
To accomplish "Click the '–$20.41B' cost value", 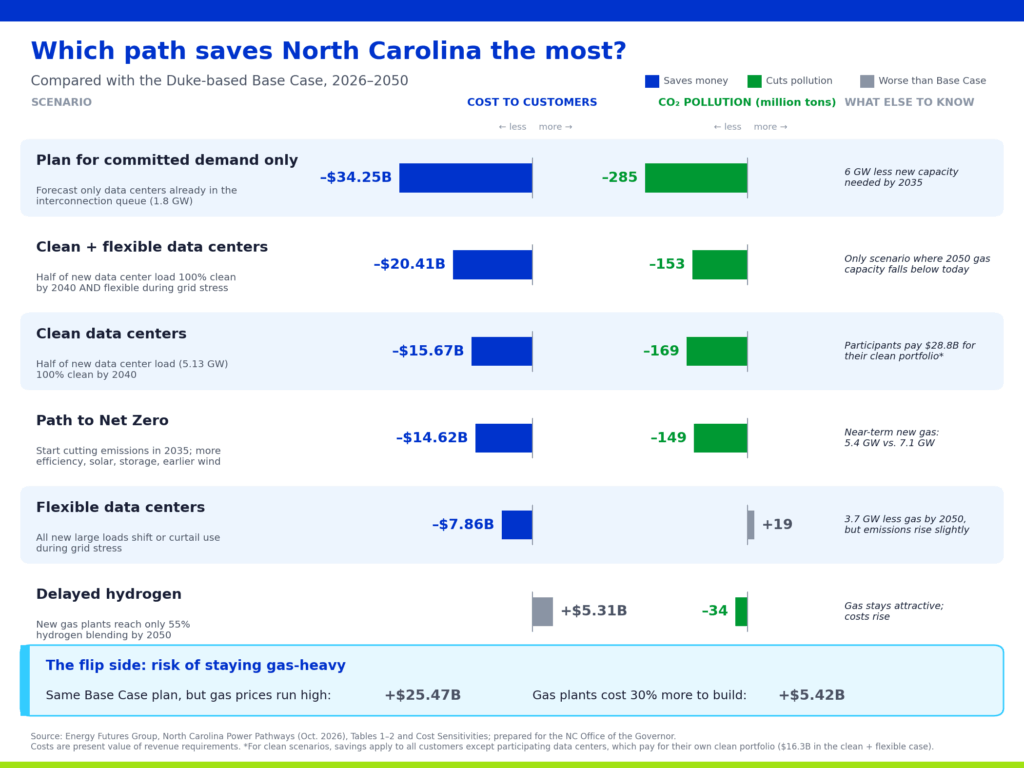I will 409,264.
